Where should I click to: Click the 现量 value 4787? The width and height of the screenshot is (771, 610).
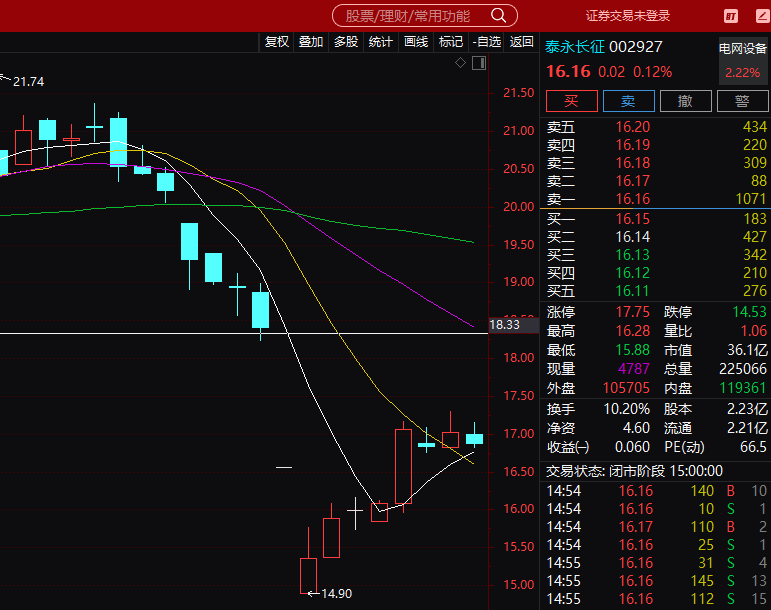[634, 369]
